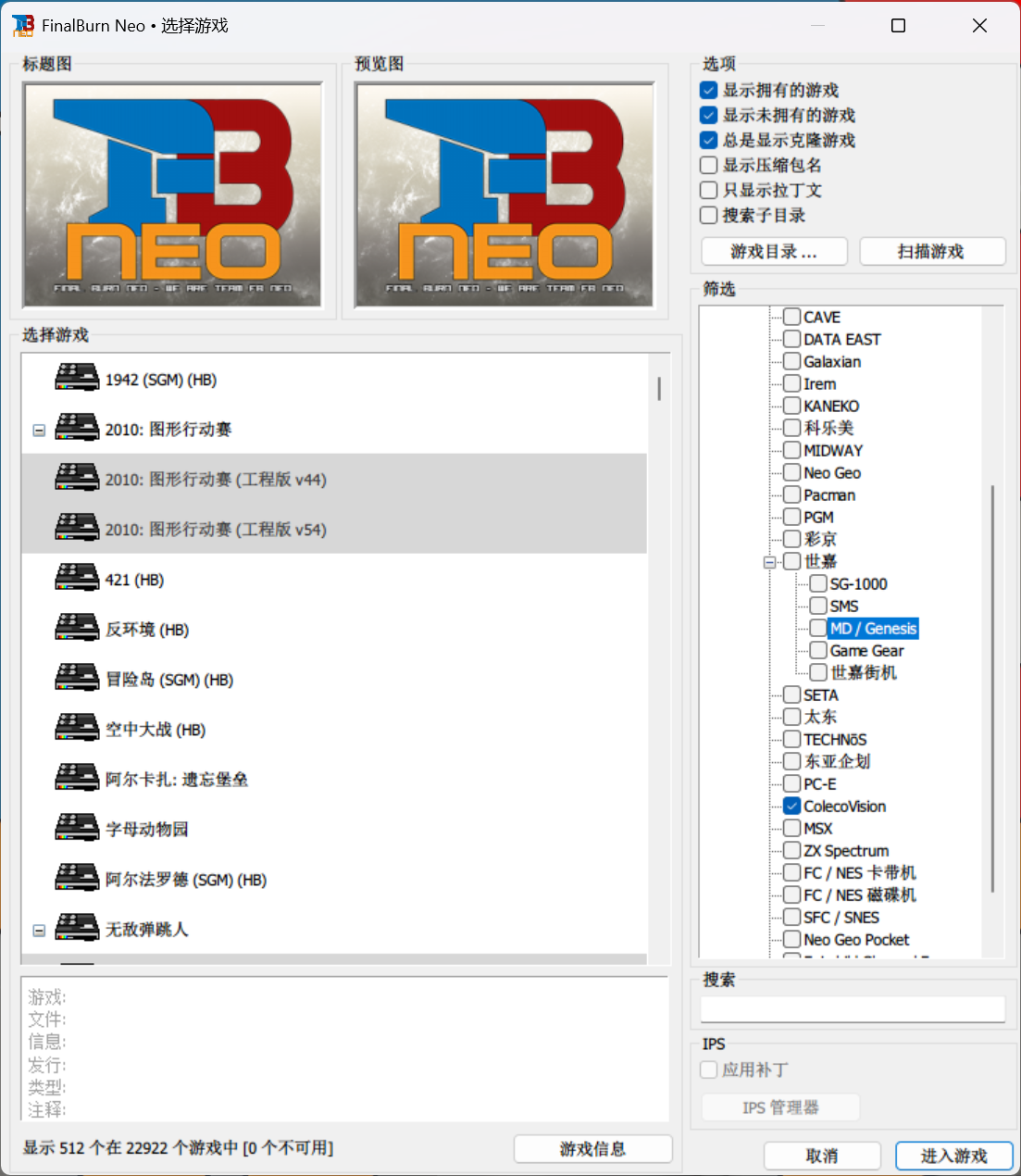
Task: Select the 科乐美 filter label
Action: (828, 428)
